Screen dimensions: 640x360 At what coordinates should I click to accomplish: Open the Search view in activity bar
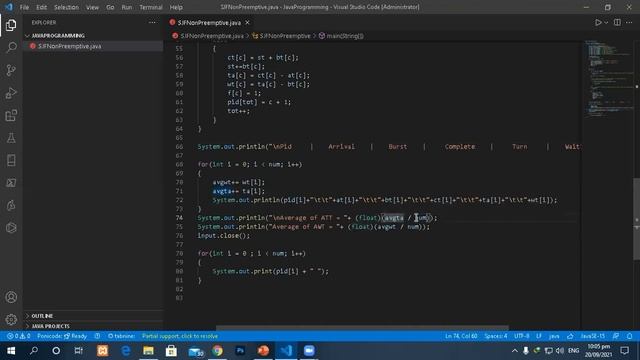coord(11,47)
